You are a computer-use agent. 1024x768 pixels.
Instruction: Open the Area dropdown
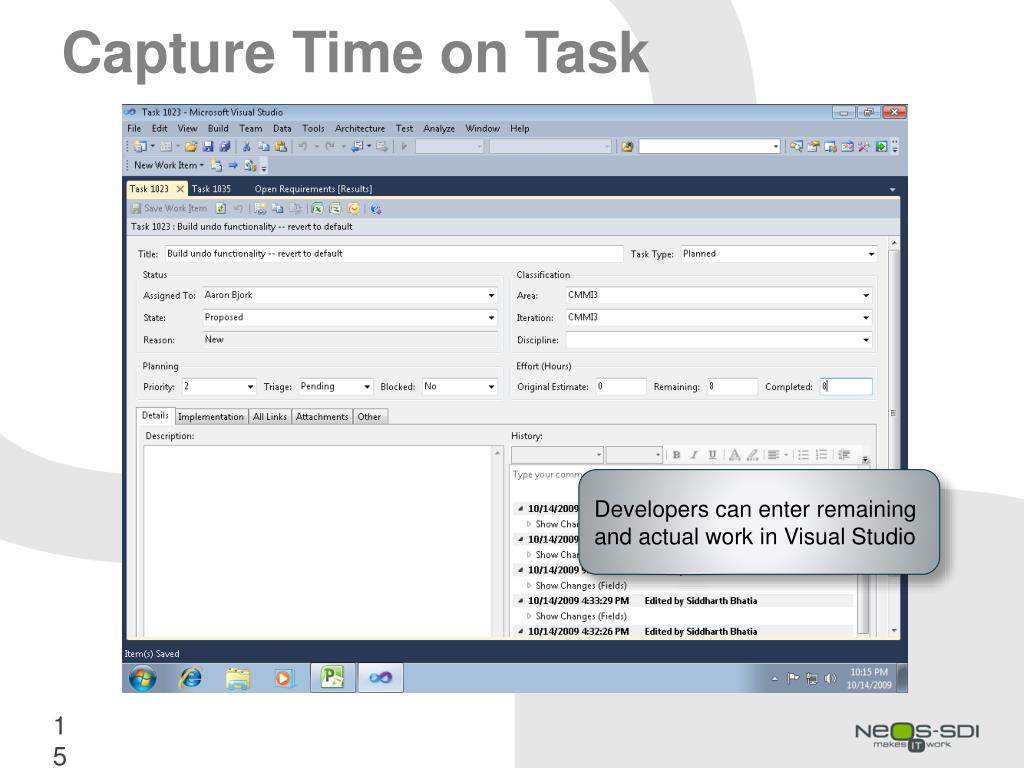click(x=866, y=296)
